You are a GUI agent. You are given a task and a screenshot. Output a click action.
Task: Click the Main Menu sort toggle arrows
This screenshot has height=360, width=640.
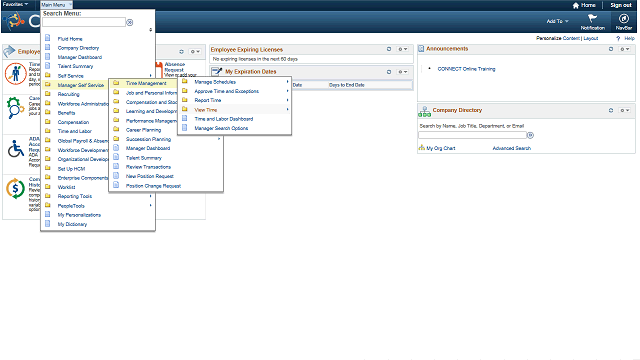(151, 30)
